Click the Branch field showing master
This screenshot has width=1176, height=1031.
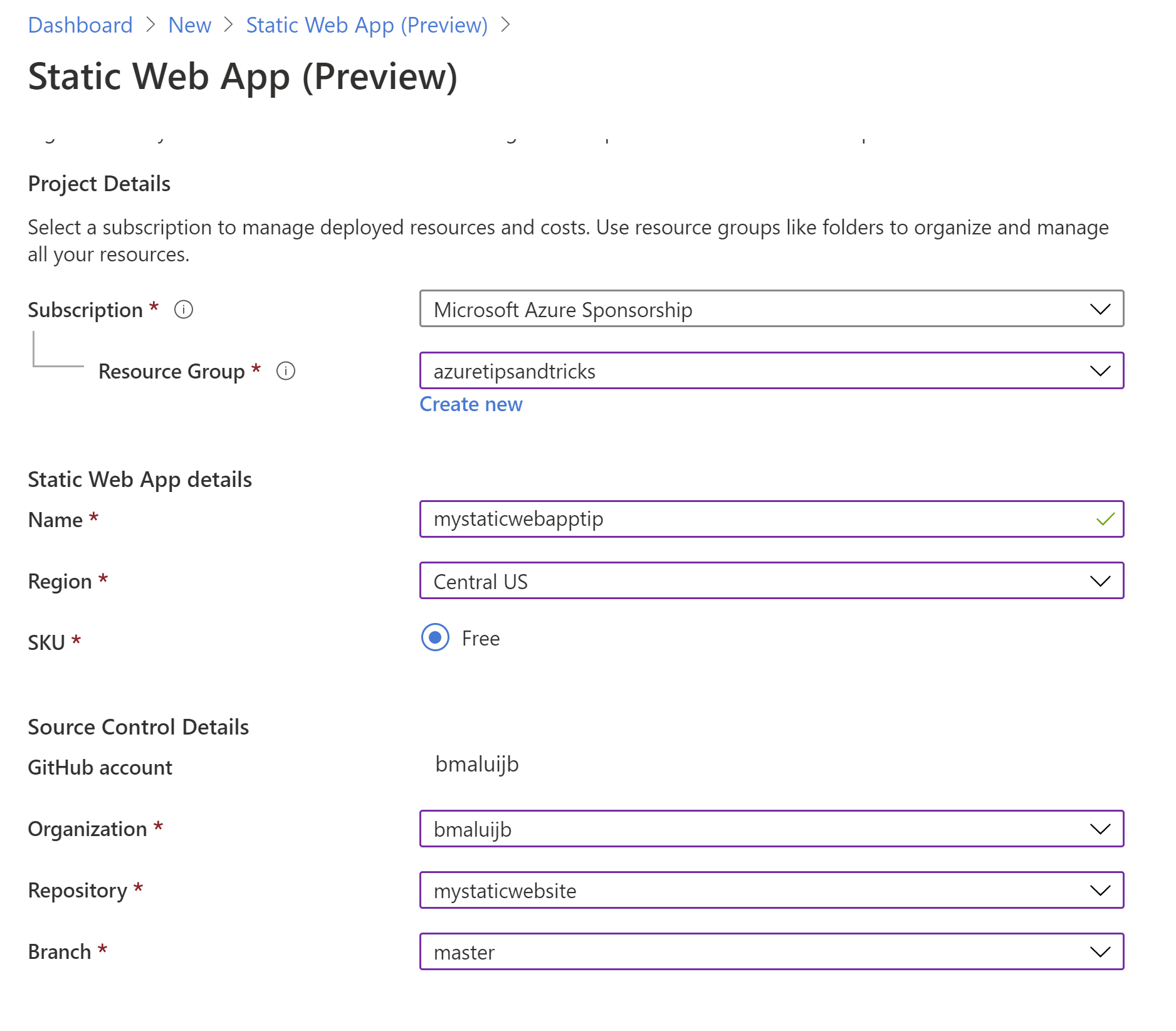click(x=772, y=952)
